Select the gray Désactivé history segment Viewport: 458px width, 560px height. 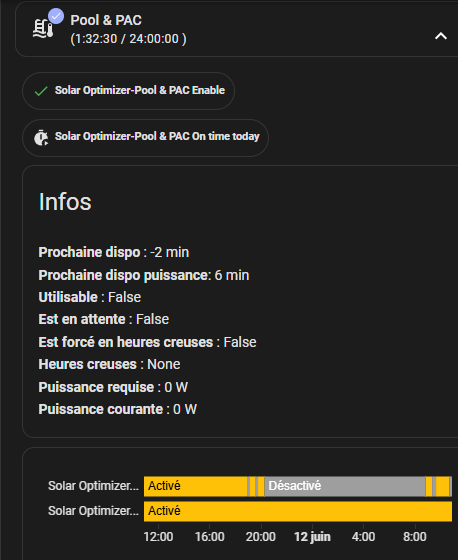[344, 486]
